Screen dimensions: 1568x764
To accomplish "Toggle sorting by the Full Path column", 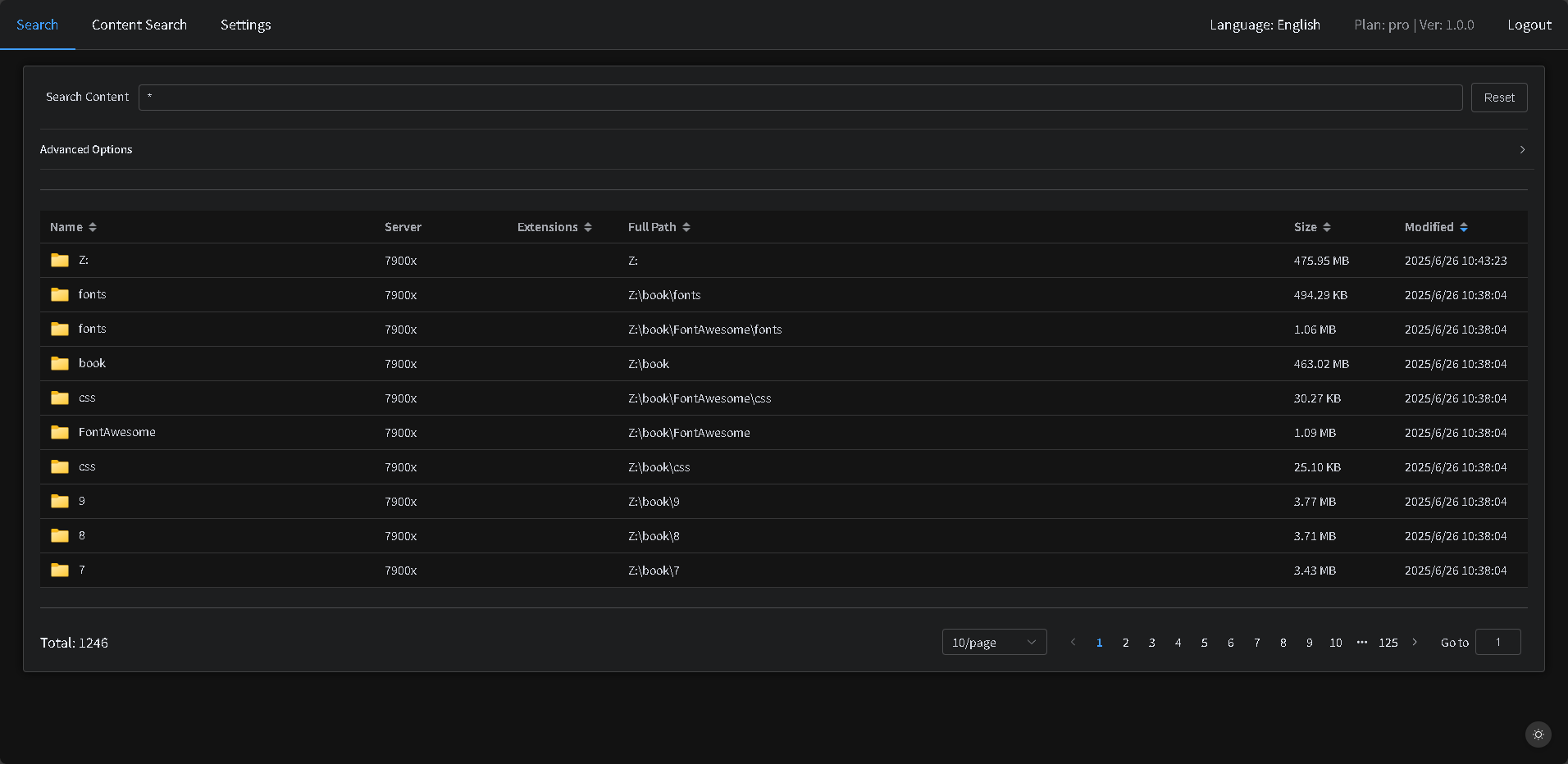I will coord(686,226).
